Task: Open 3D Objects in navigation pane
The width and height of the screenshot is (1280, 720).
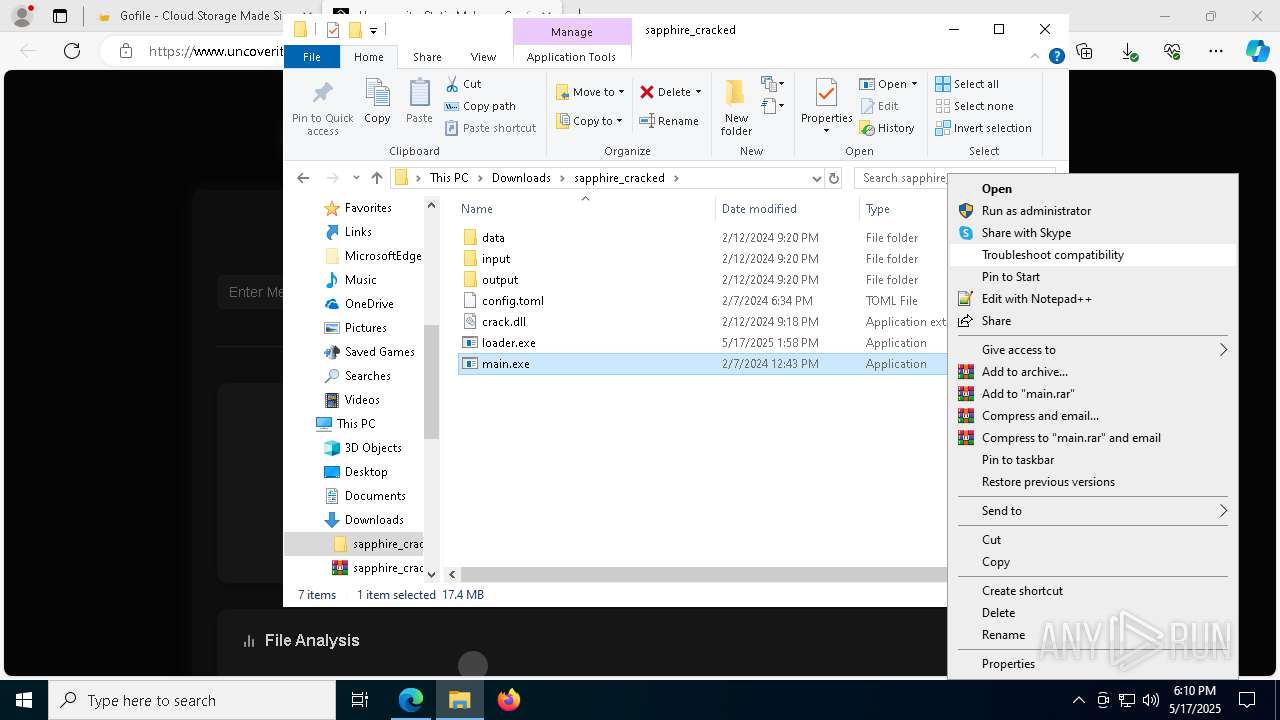Action: 373,448
